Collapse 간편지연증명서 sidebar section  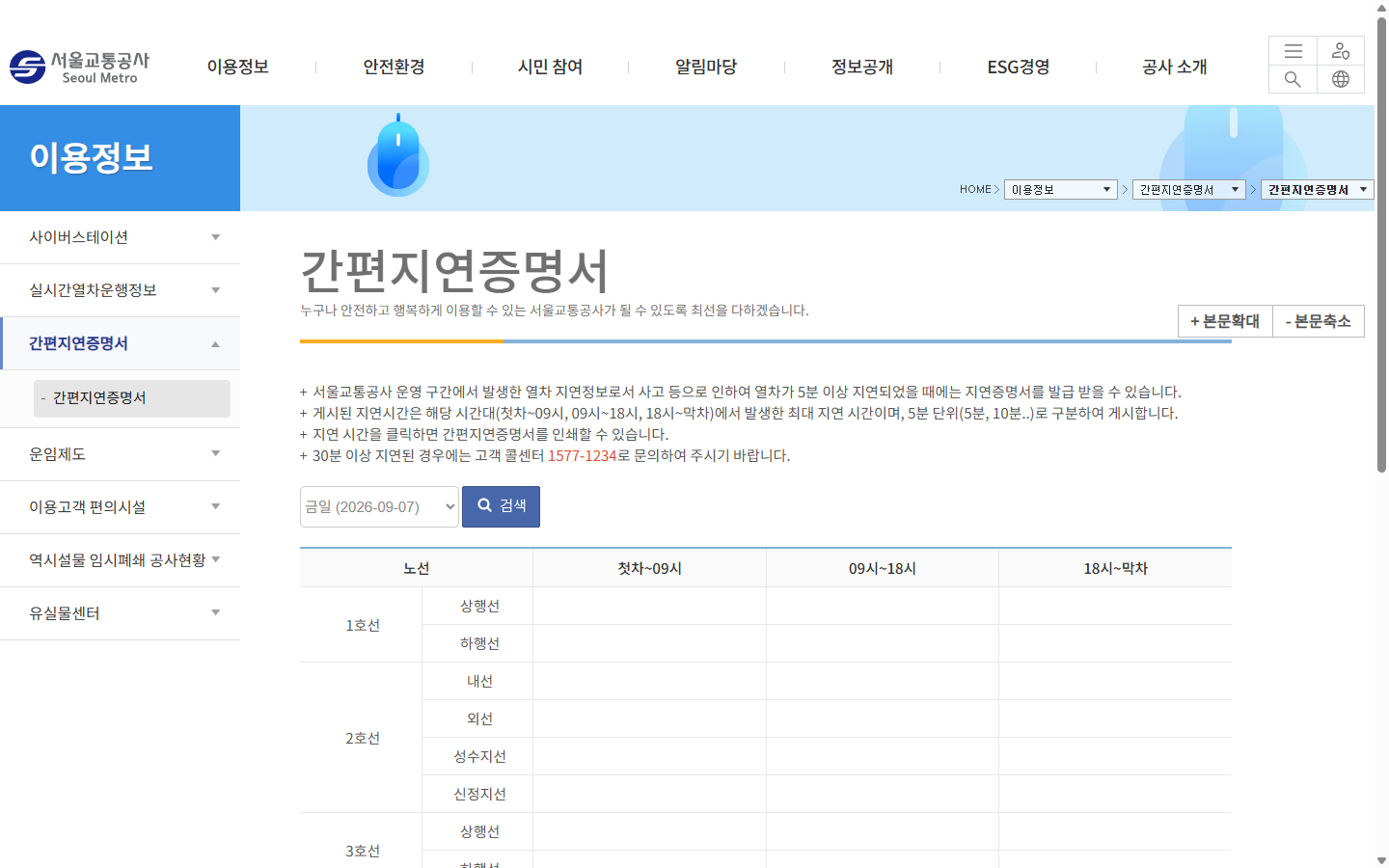click(x=120, y=343)
